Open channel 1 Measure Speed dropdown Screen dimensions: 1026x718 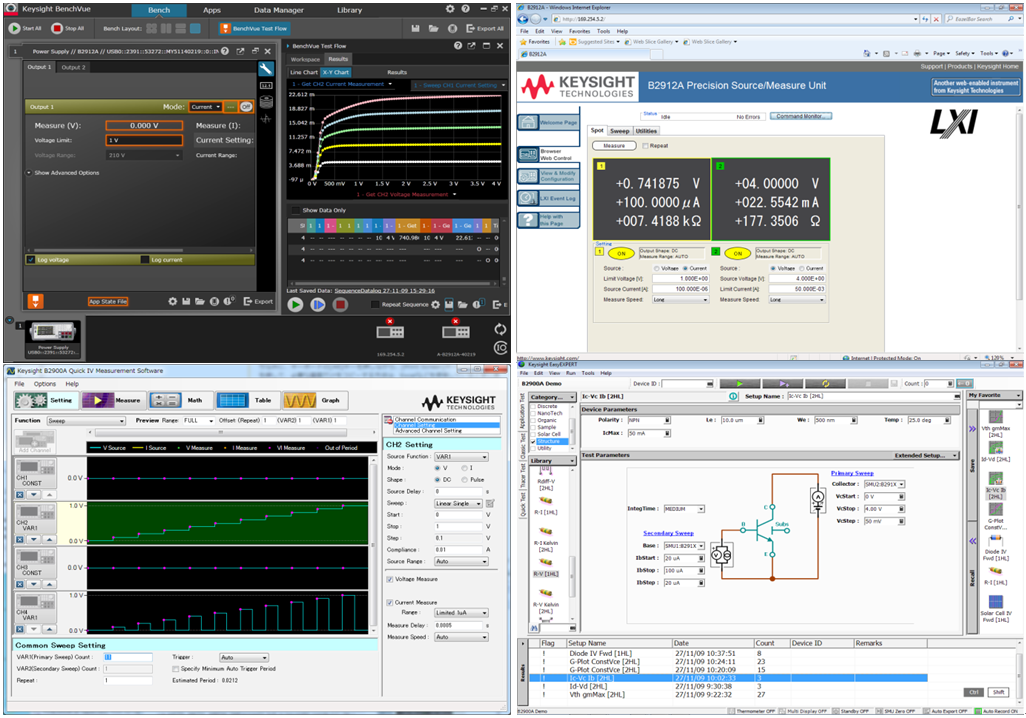680,300
